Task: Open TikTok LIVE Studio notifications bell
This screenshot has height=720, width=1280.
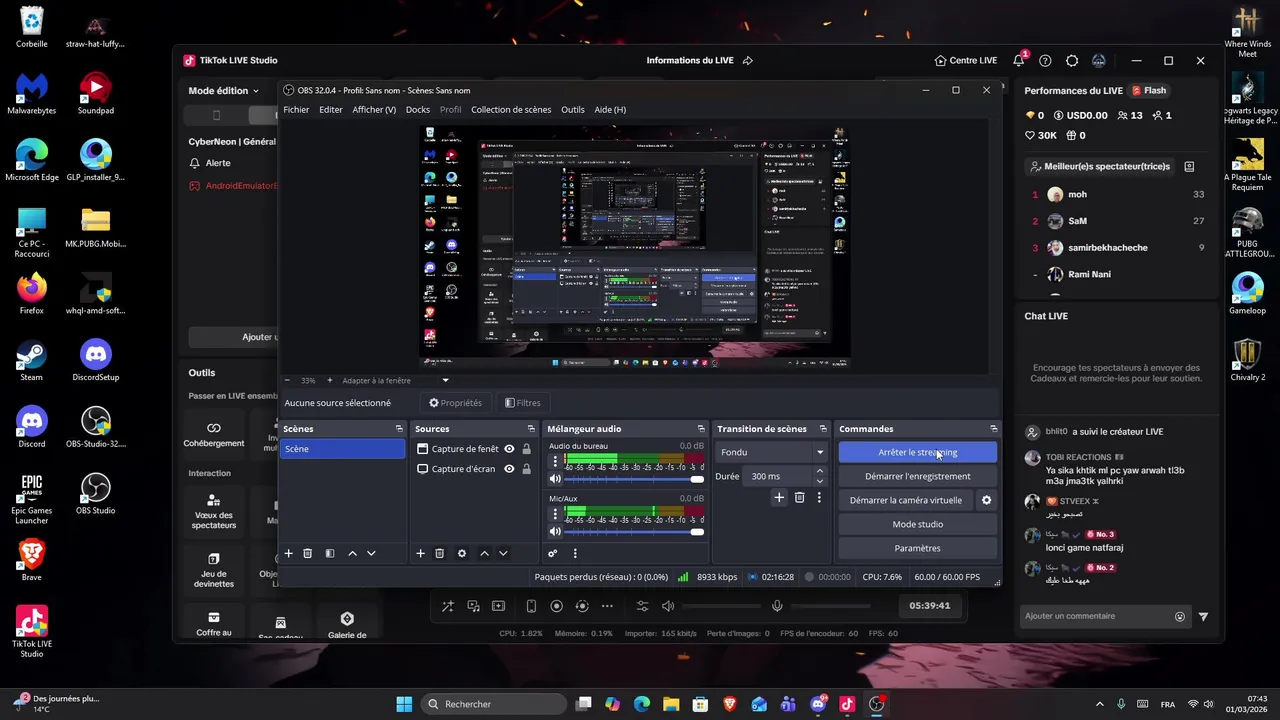Action: coord(1019,60)
